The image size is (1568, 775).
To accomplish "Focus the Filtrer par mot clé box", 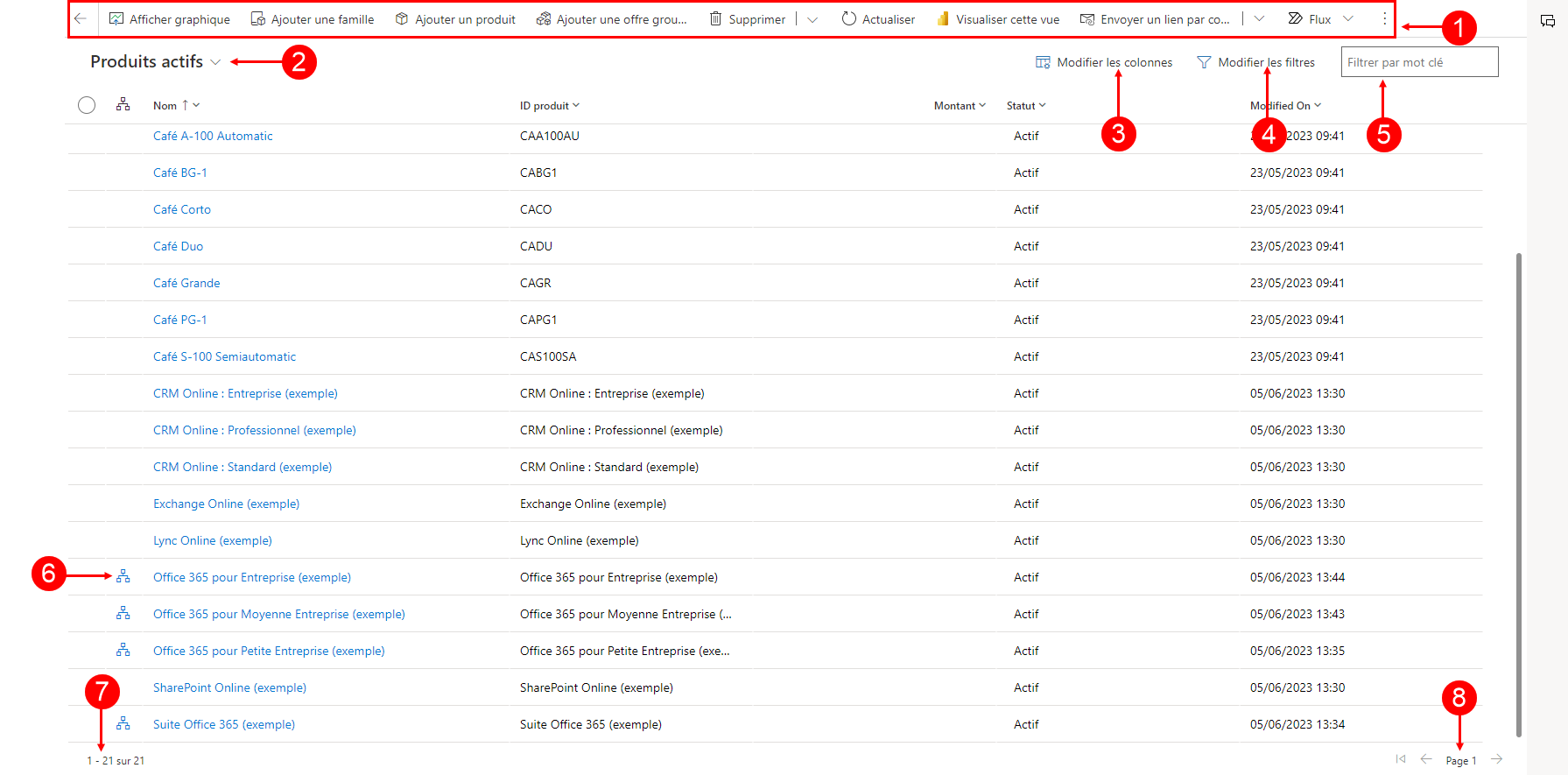I will tap(1419, 62).
